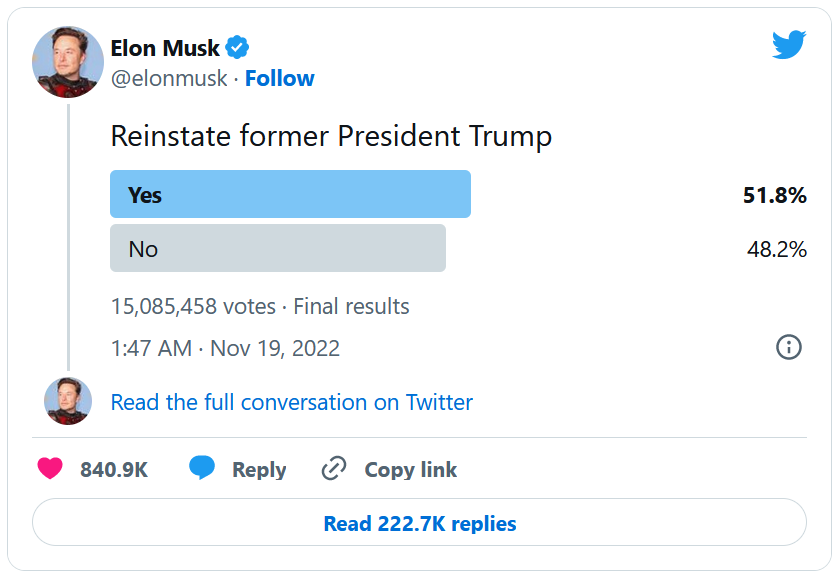Click the Reply label text
Screen dimensions: 839x579
coord(259,470)
